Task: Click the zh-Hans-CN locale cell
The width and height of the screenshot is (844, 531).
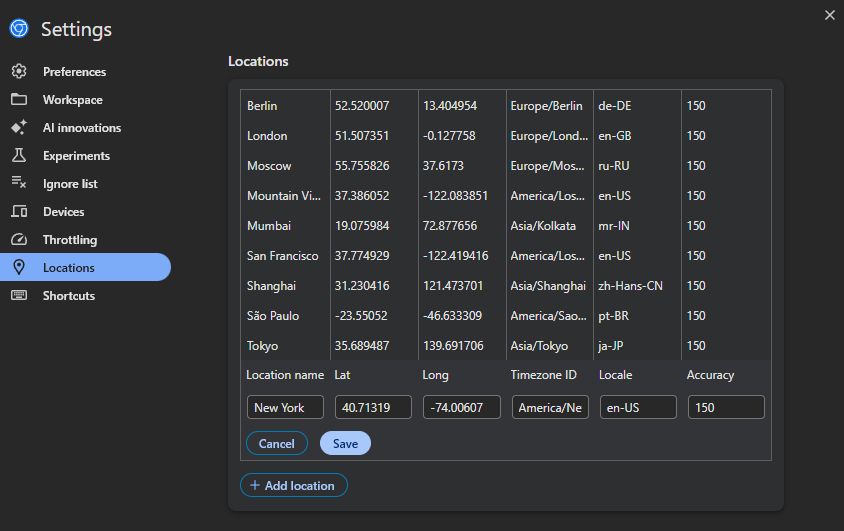Action: (630, 286)
